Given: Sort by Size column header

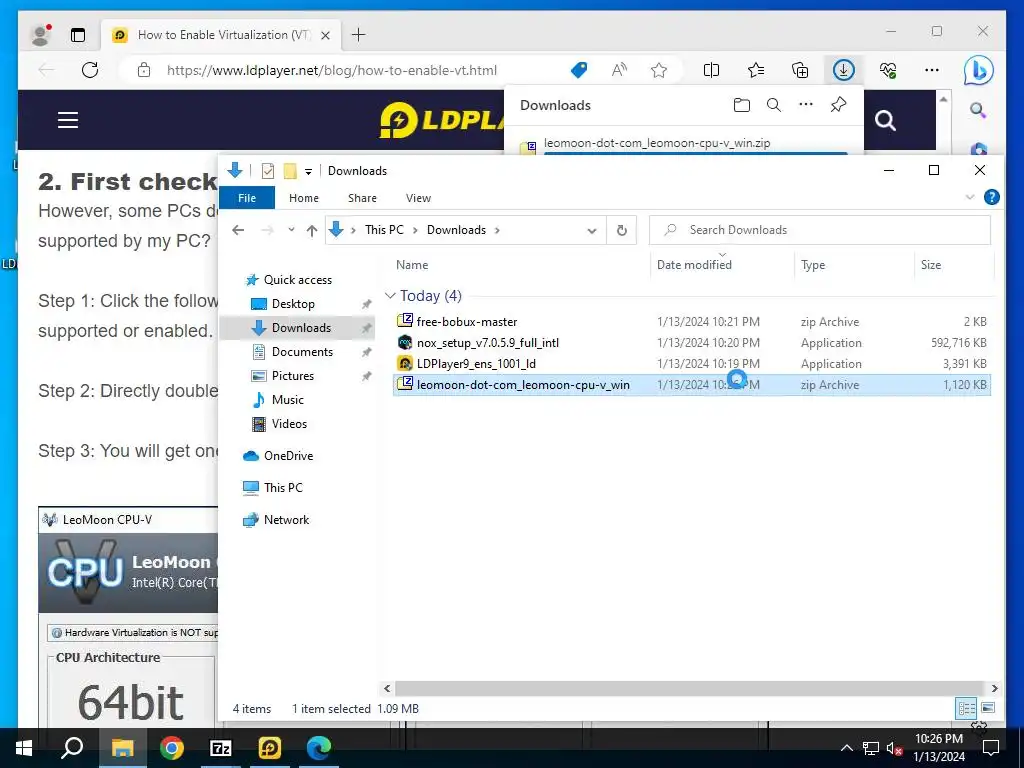Looking at the screenshot, I should 931,264.
